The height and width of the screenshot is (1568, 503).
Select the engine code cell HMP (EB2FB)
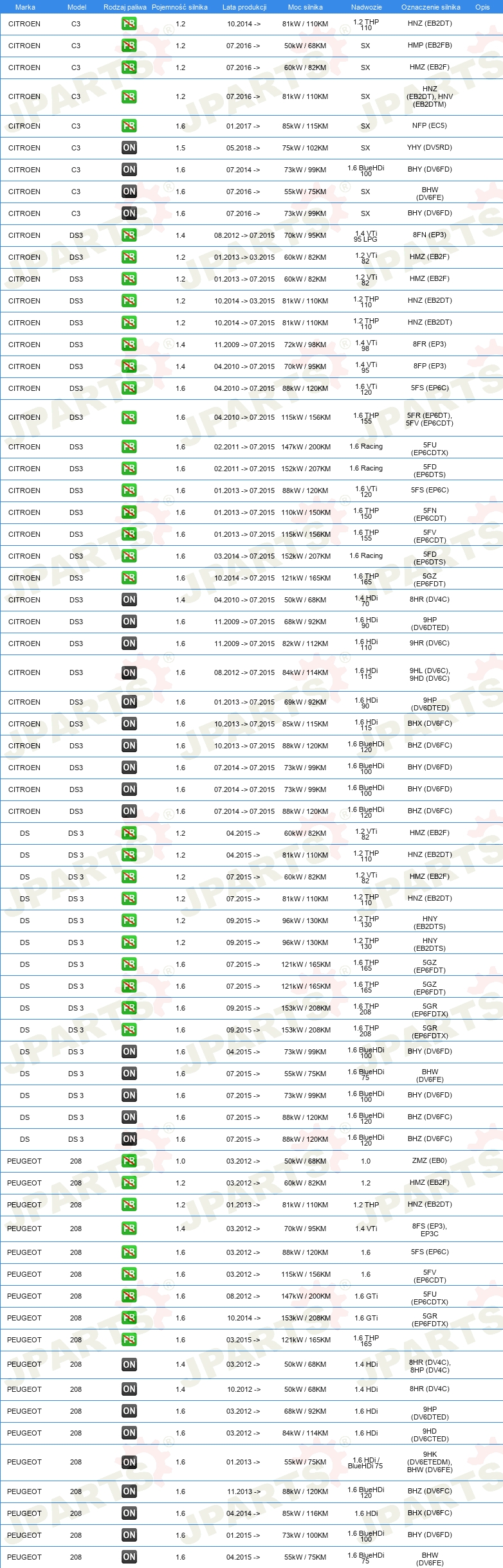430,46
